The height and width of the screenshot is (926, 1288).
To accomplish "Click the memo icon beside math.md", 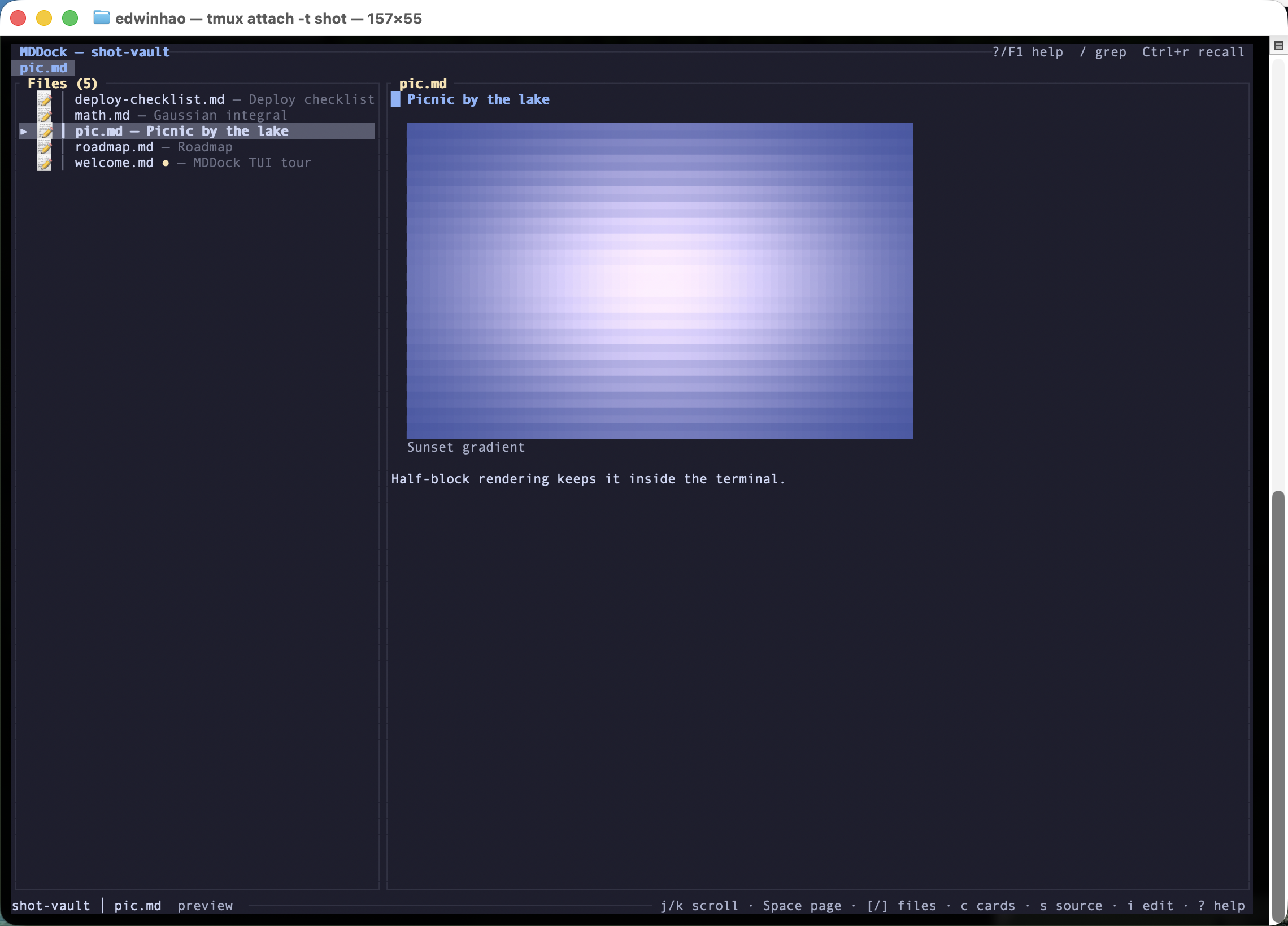I will click(44, 116).
